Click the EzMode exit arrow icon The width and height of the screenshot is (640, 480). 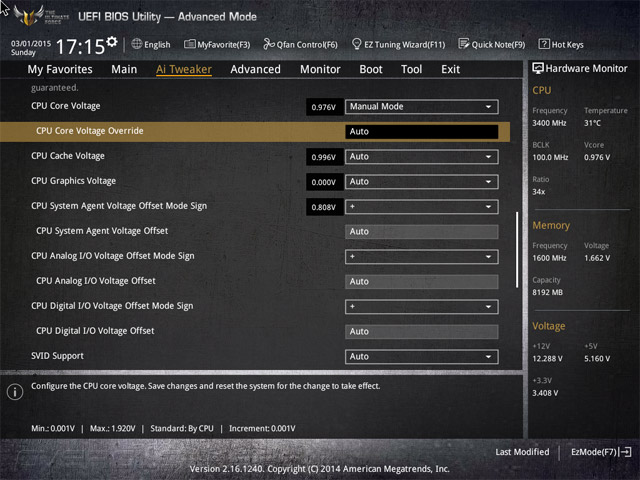tap(625, 452)
